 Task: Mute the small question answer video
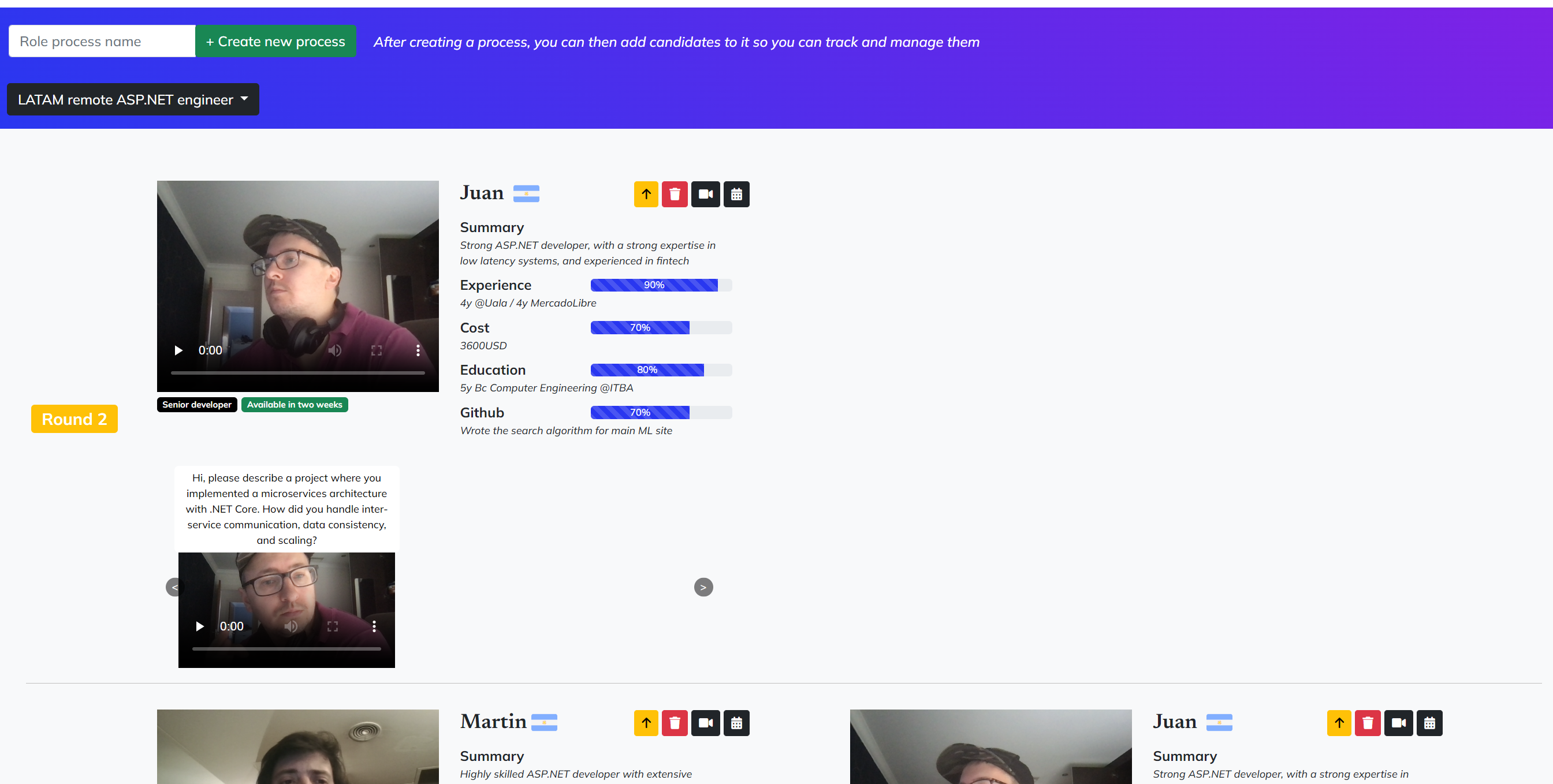pos(291,626)
